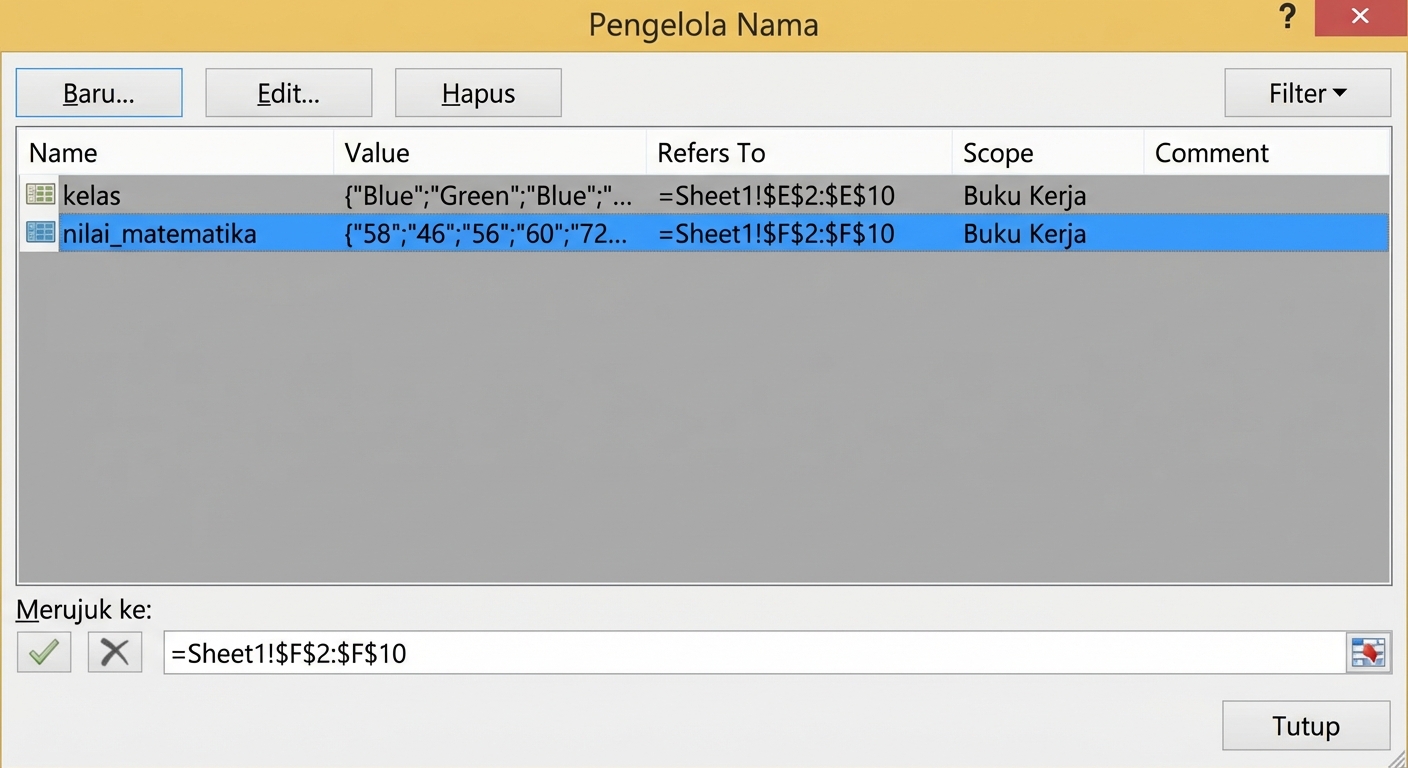Open the Filter dropdown
The width and height of the screenshot is (1408, 768).
click(x=1306, y=92)
